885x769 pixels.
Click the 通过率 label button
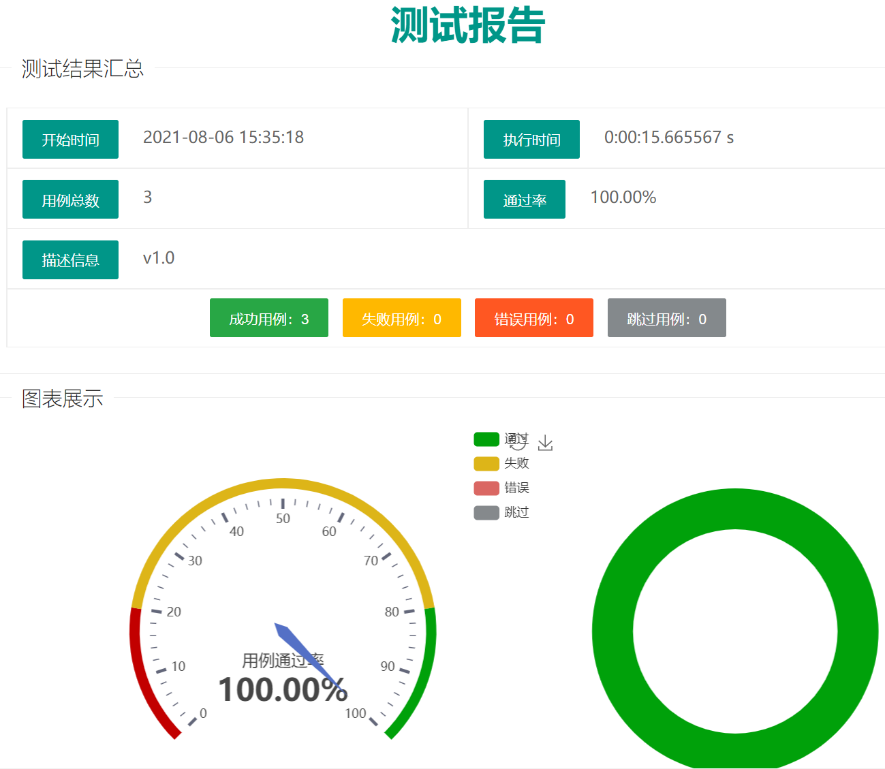click(x=524, y=200)
